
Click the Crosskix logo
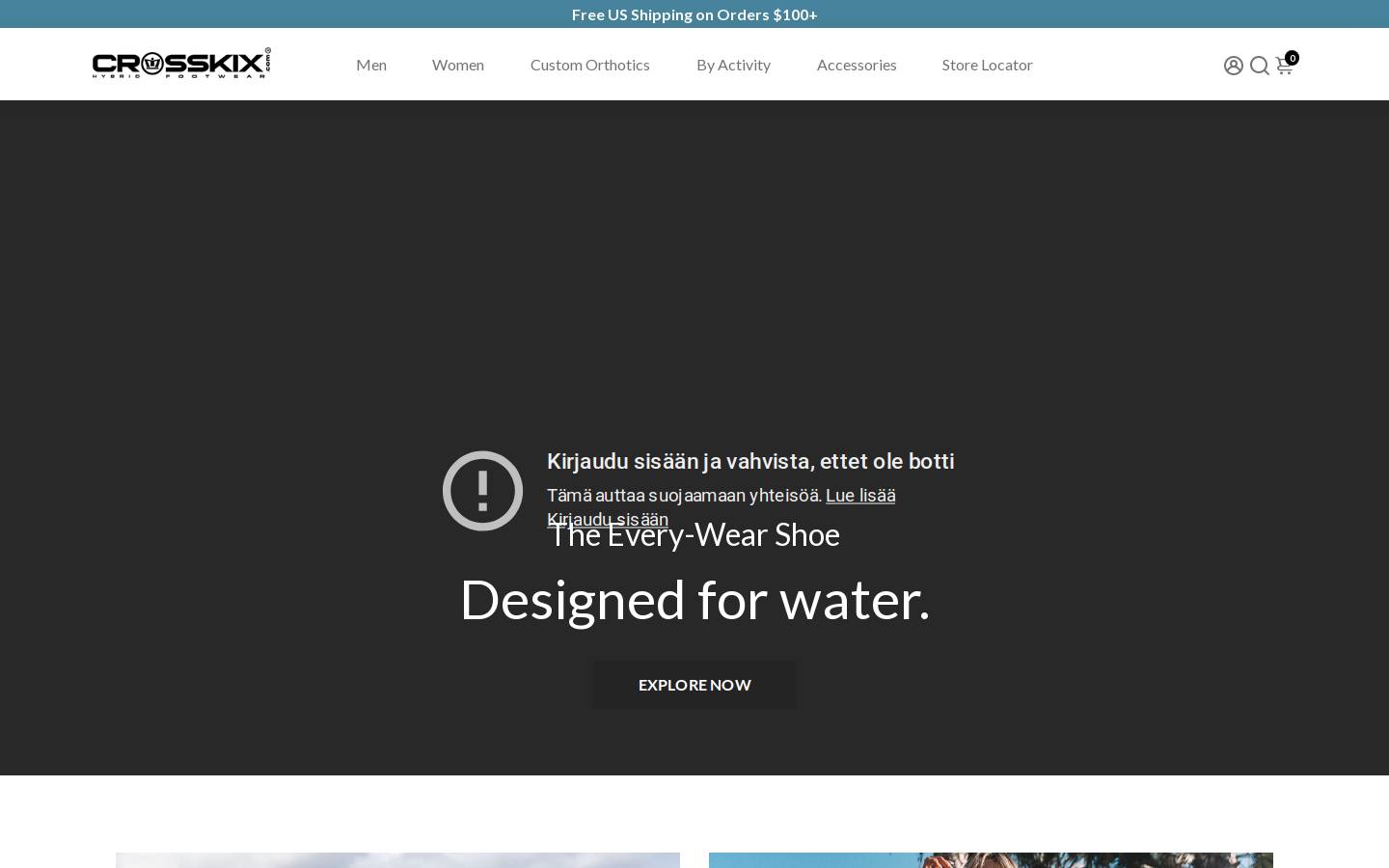tap(181, 64)
